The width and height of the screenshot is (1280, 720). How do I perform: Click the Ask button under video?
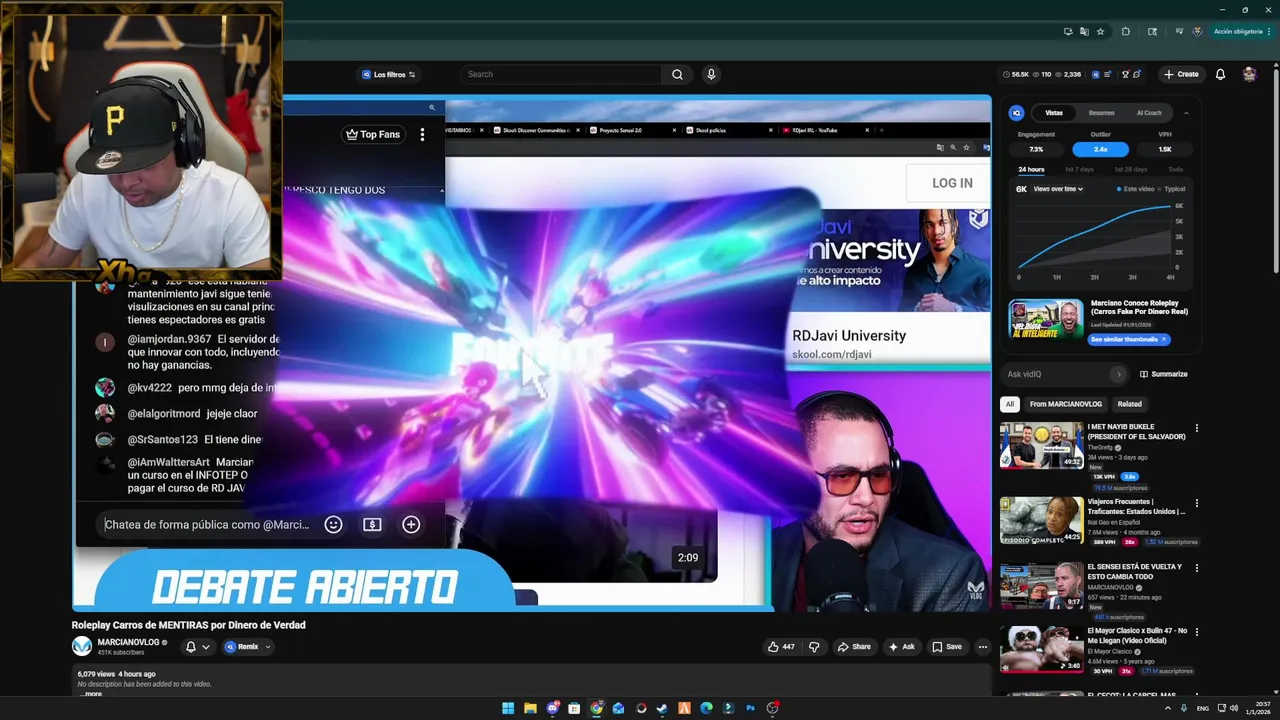[x=901, y=647]
